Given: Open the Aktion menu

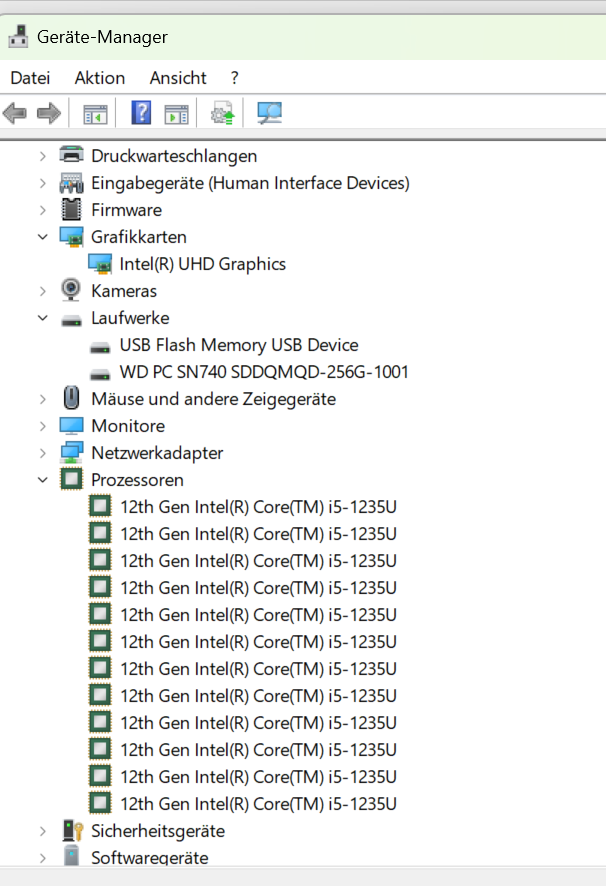Looking at the screenshot, I should tap(99, 78).
